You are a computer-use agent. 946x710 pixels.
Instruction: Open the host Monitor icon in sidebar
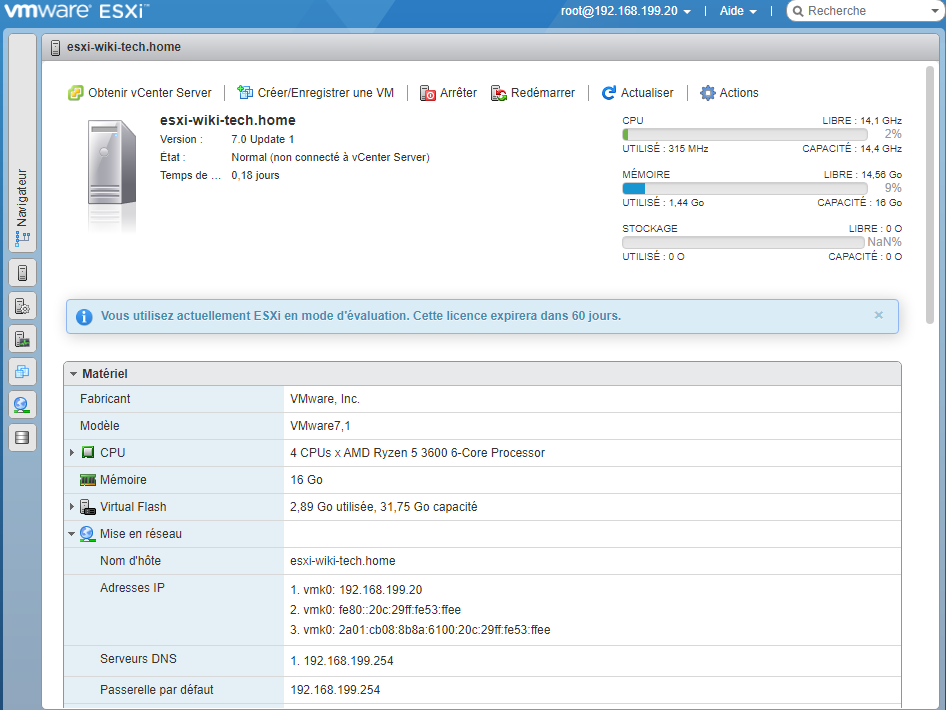[x=22, y=339]
